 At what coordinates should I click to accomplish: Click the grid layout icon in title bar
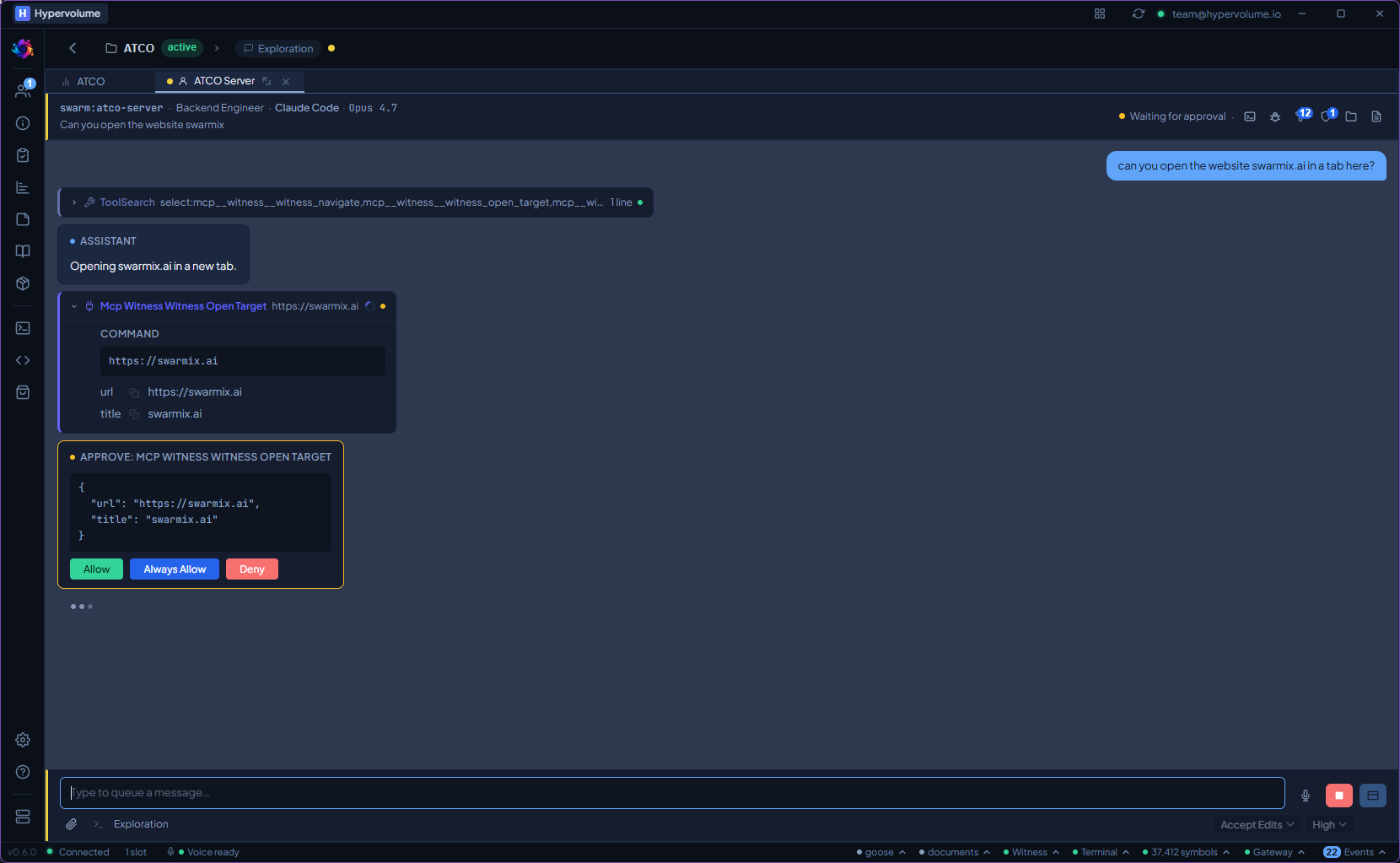tap(1100, 13)
